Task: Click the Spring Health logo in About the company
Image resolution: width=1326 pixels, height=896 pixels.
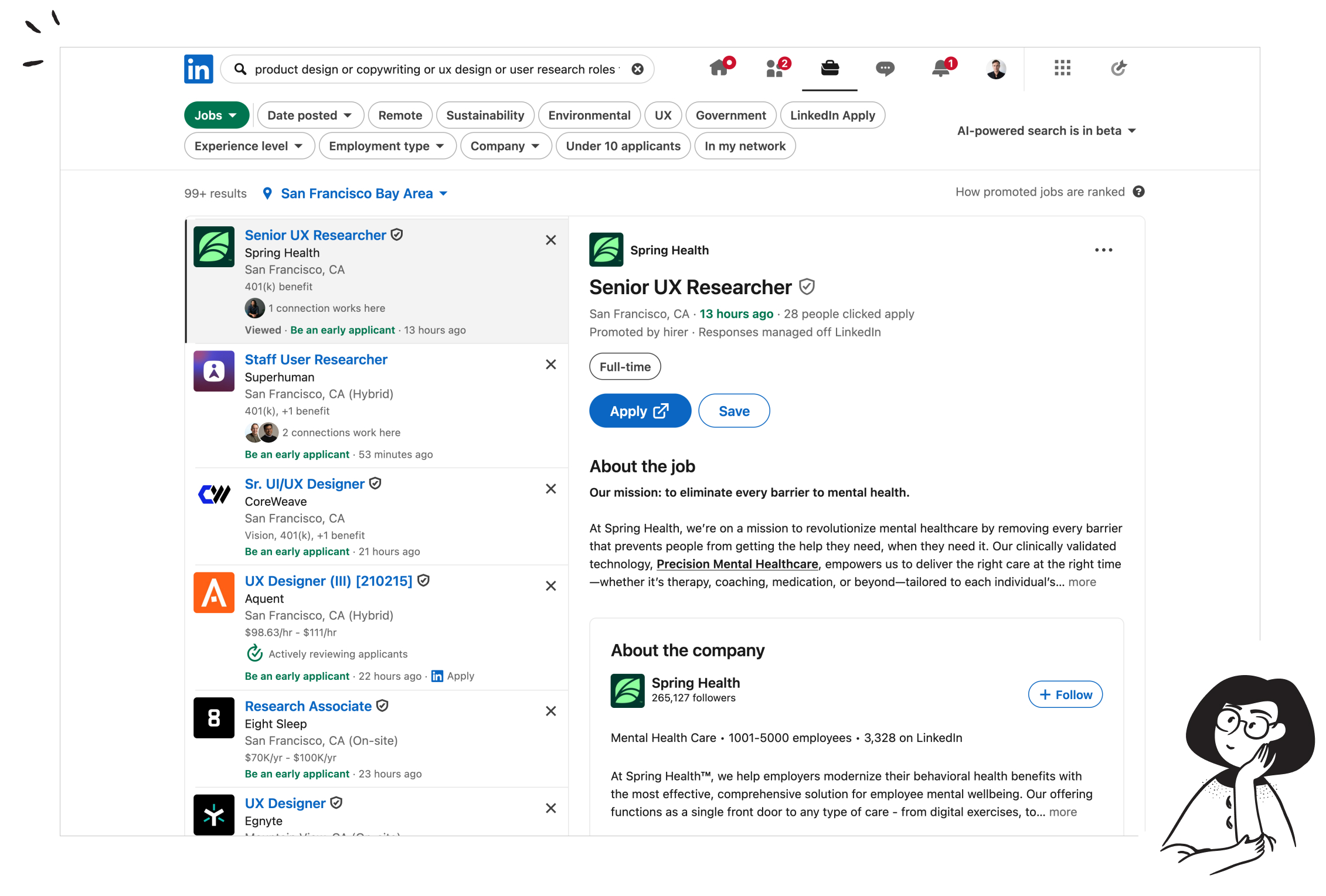Action: tap(627, 691)
